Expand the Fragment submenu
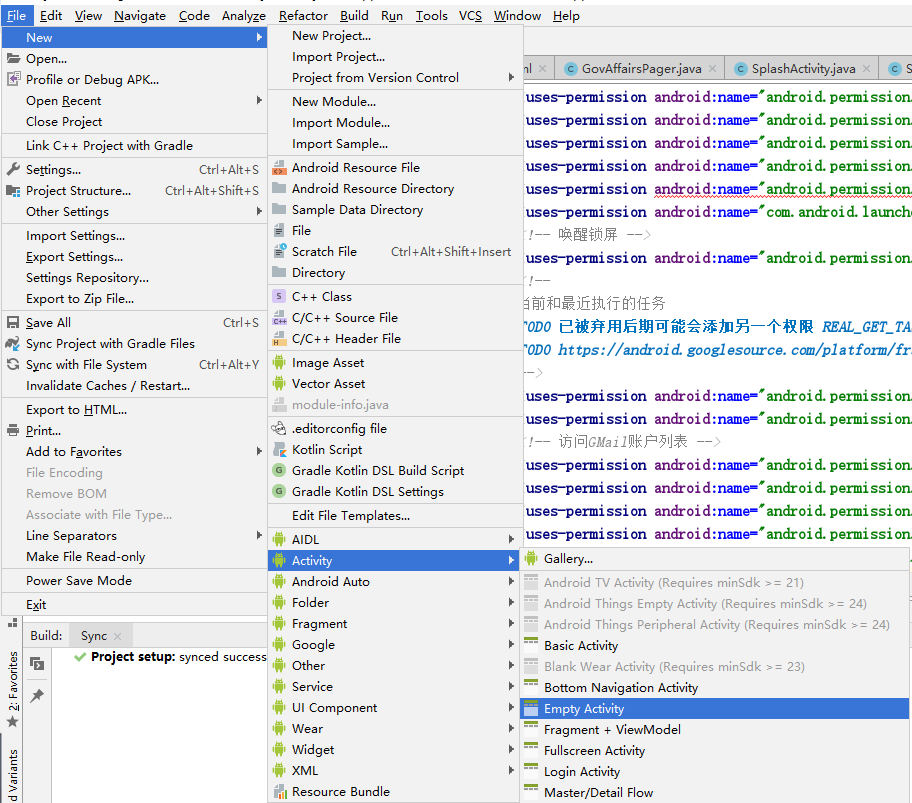This screenshot has height=803, width=912. [x=511, y=623]
